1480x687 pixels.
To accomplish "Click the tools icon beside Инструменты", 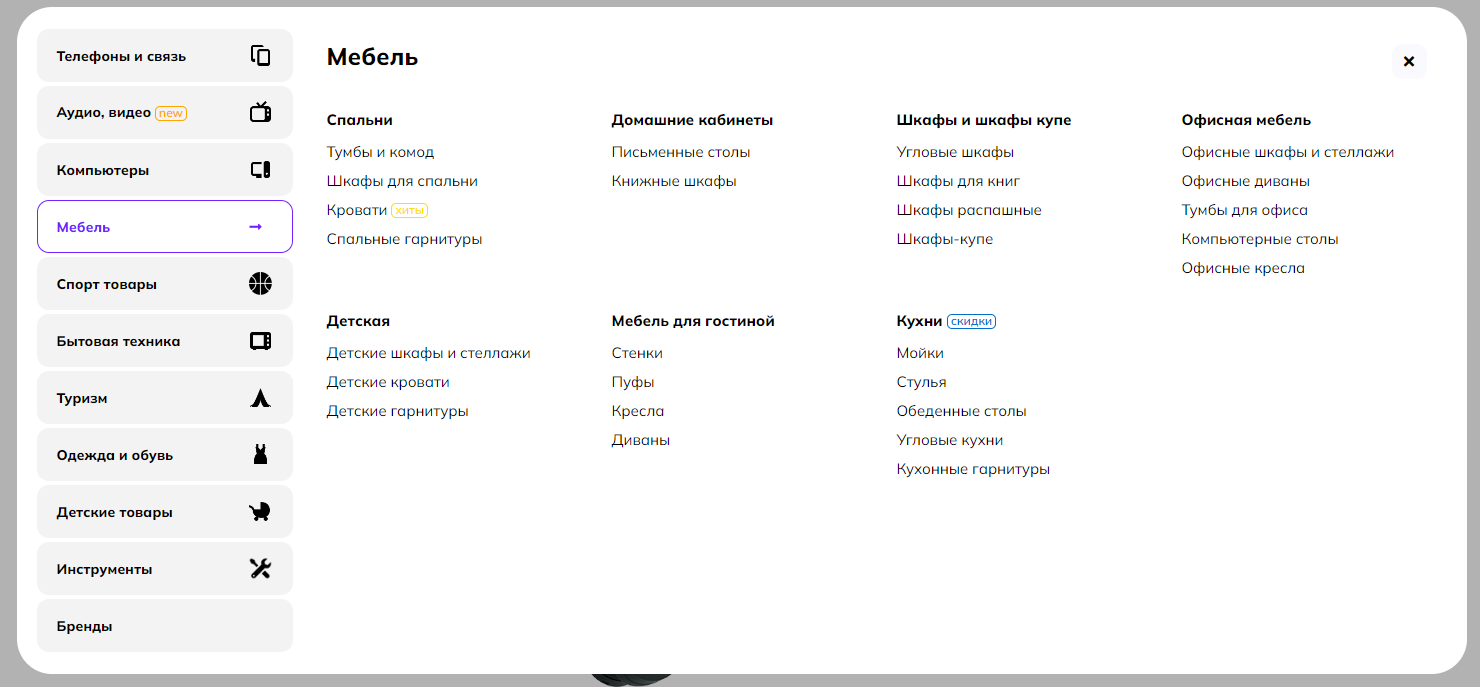I will (x=260, y=569).
